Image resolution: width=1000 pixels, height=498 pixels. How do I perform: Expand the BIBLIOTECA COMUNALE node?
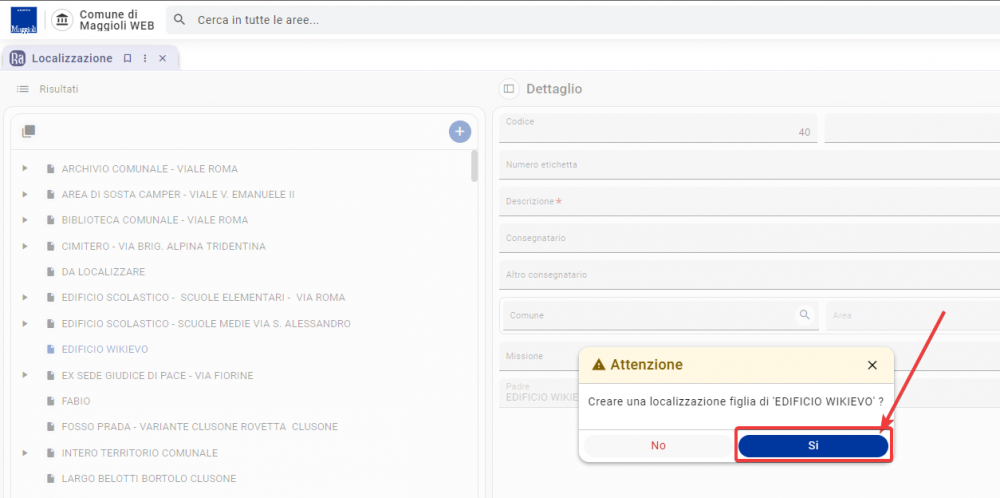(x=25, y=220)
